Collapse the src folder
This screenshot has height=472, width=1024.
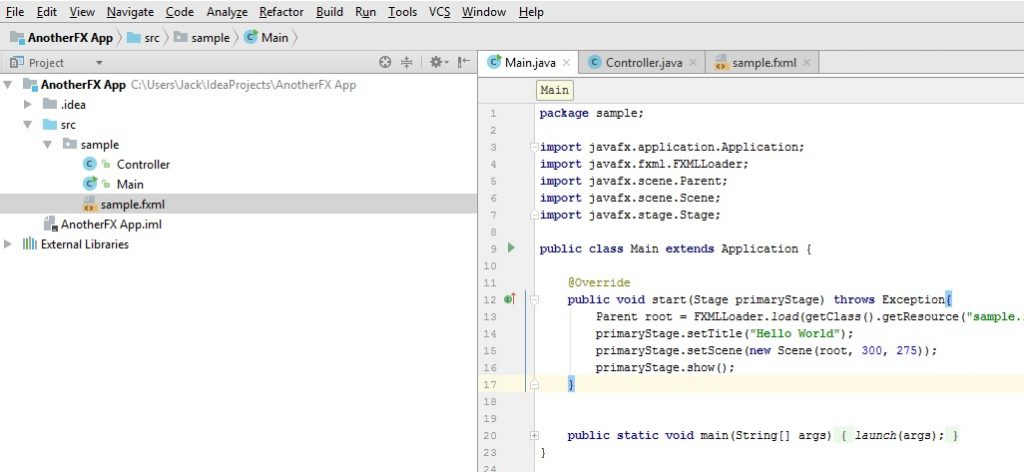tap(28, 124)
